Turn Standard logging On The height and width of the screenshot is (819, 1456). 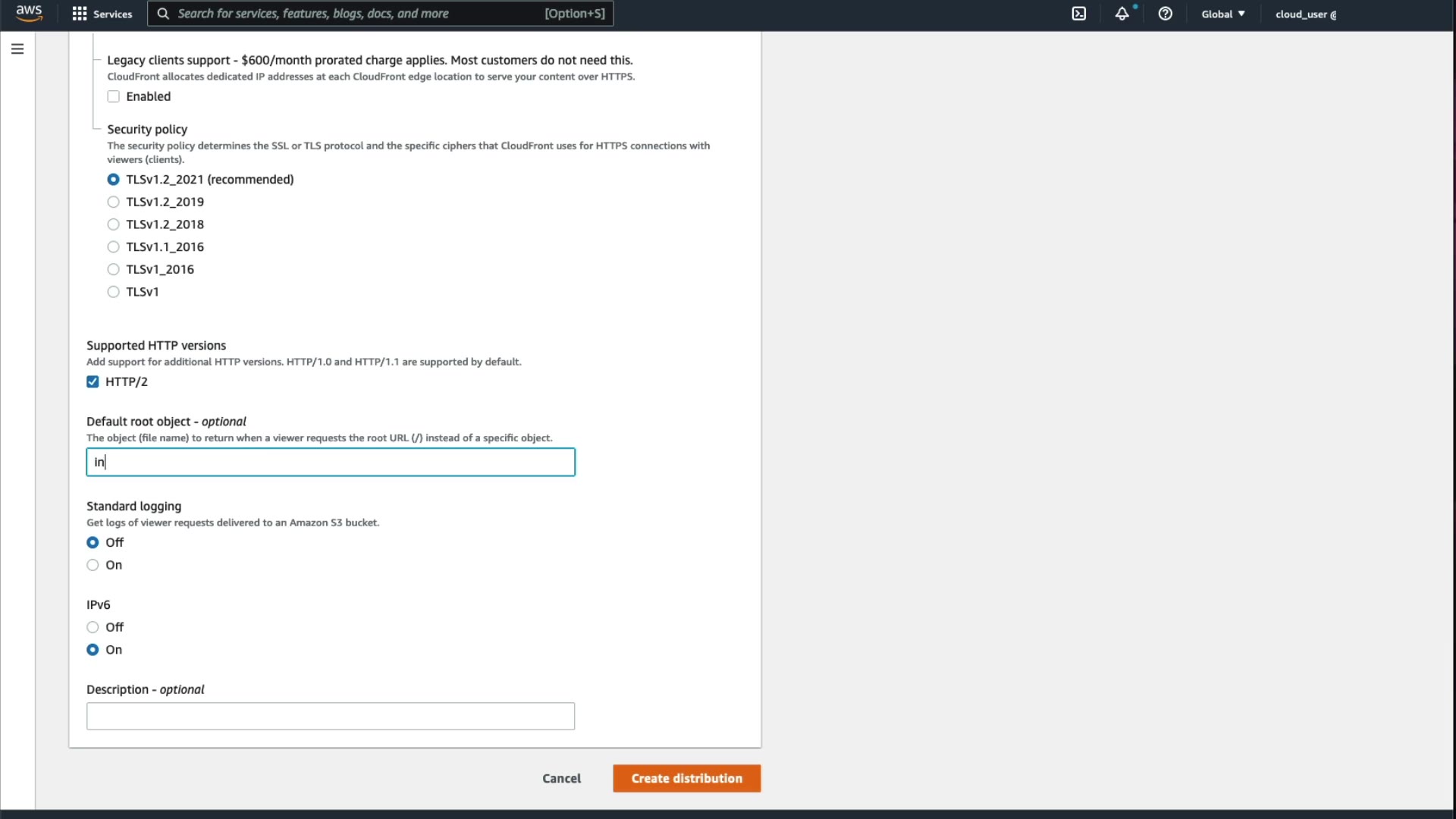pos(93,565)
